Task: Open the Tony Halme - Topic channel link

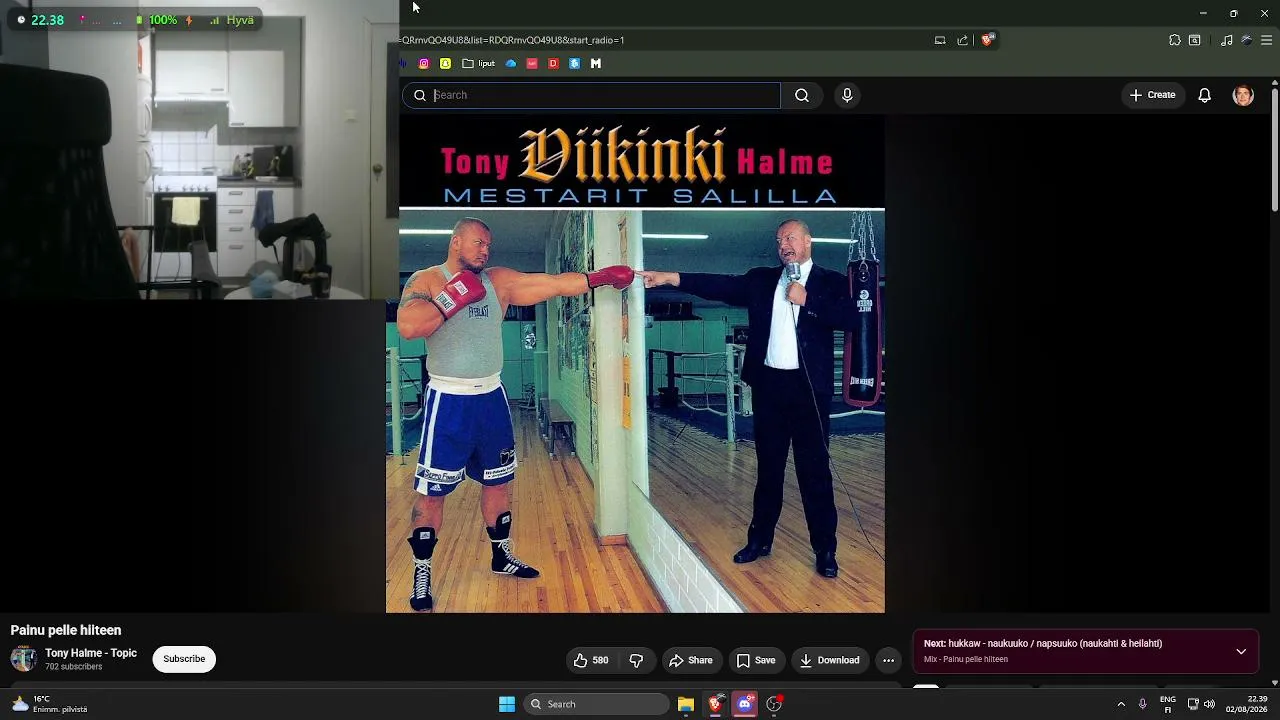Action: [91, 653]
